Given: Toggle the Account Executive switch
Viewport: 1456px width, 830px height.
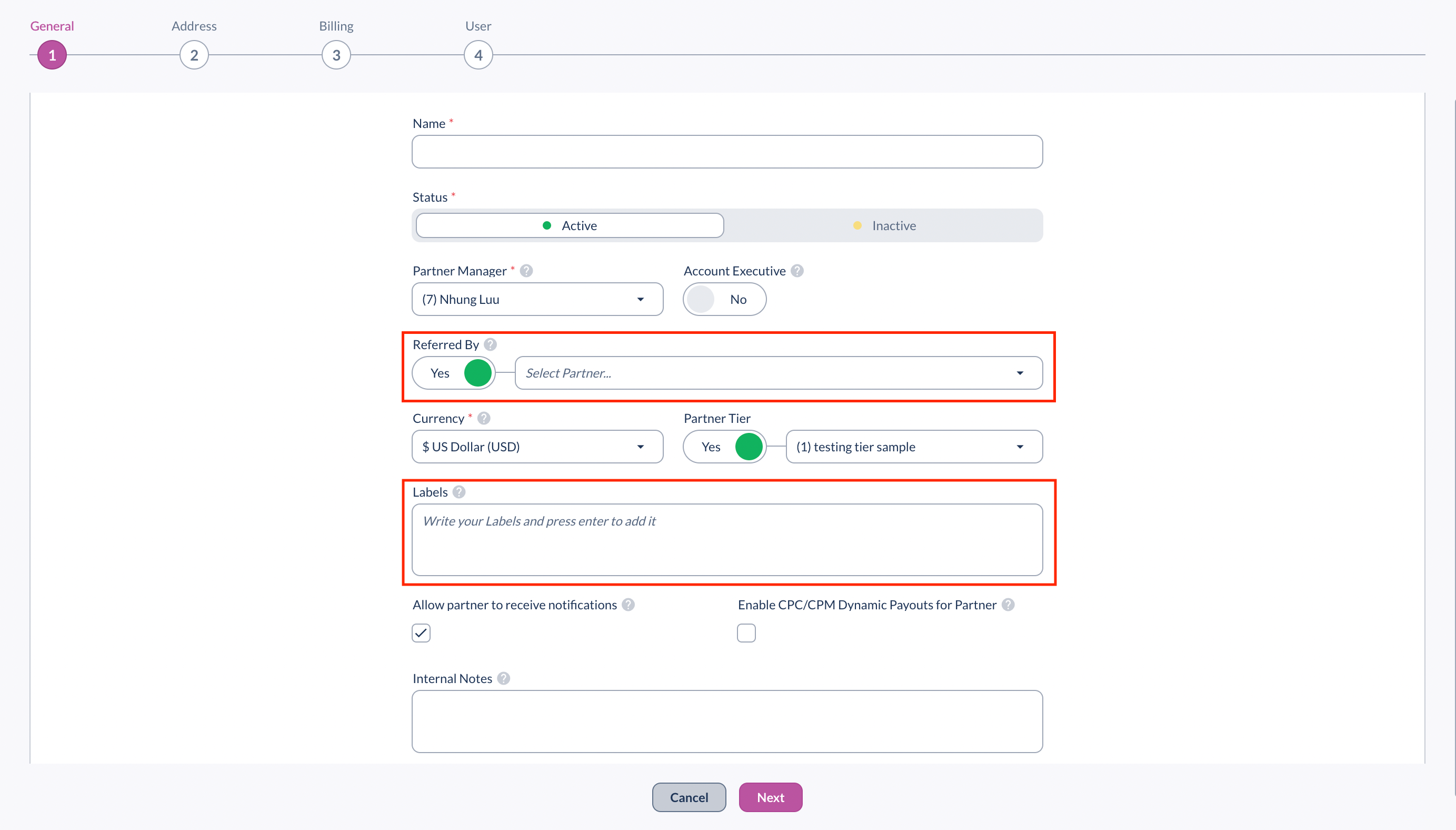Looking at the screenshot, I should tap(724, 299).
